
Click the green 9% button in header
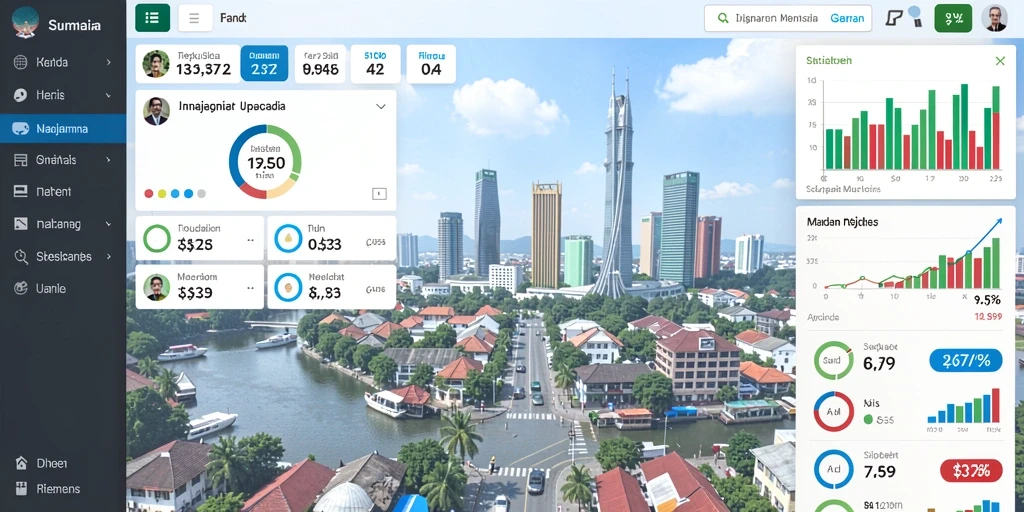pos(953,18)
